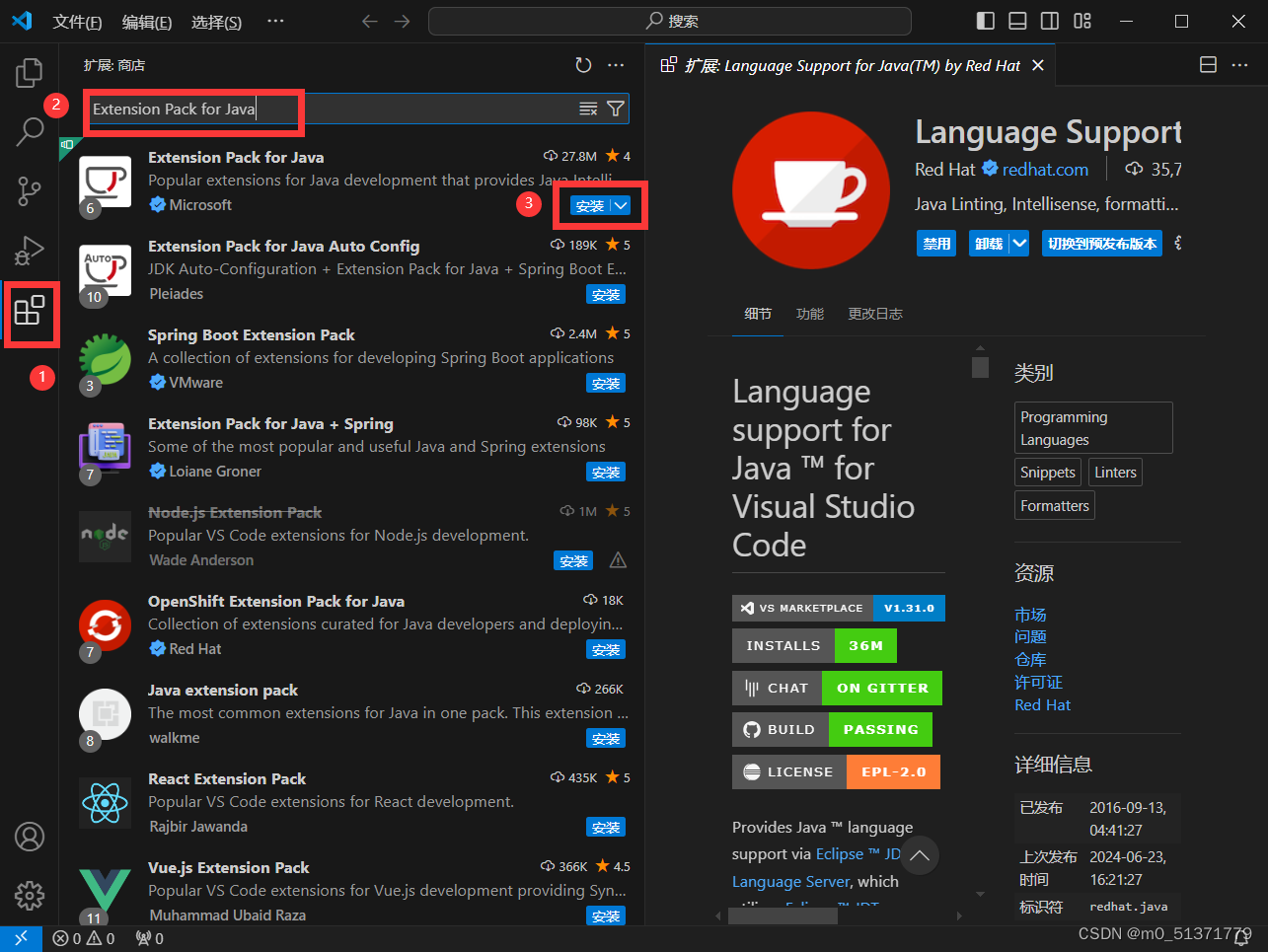Click the readme vertical scrollbar thumb

pos(980,367)
